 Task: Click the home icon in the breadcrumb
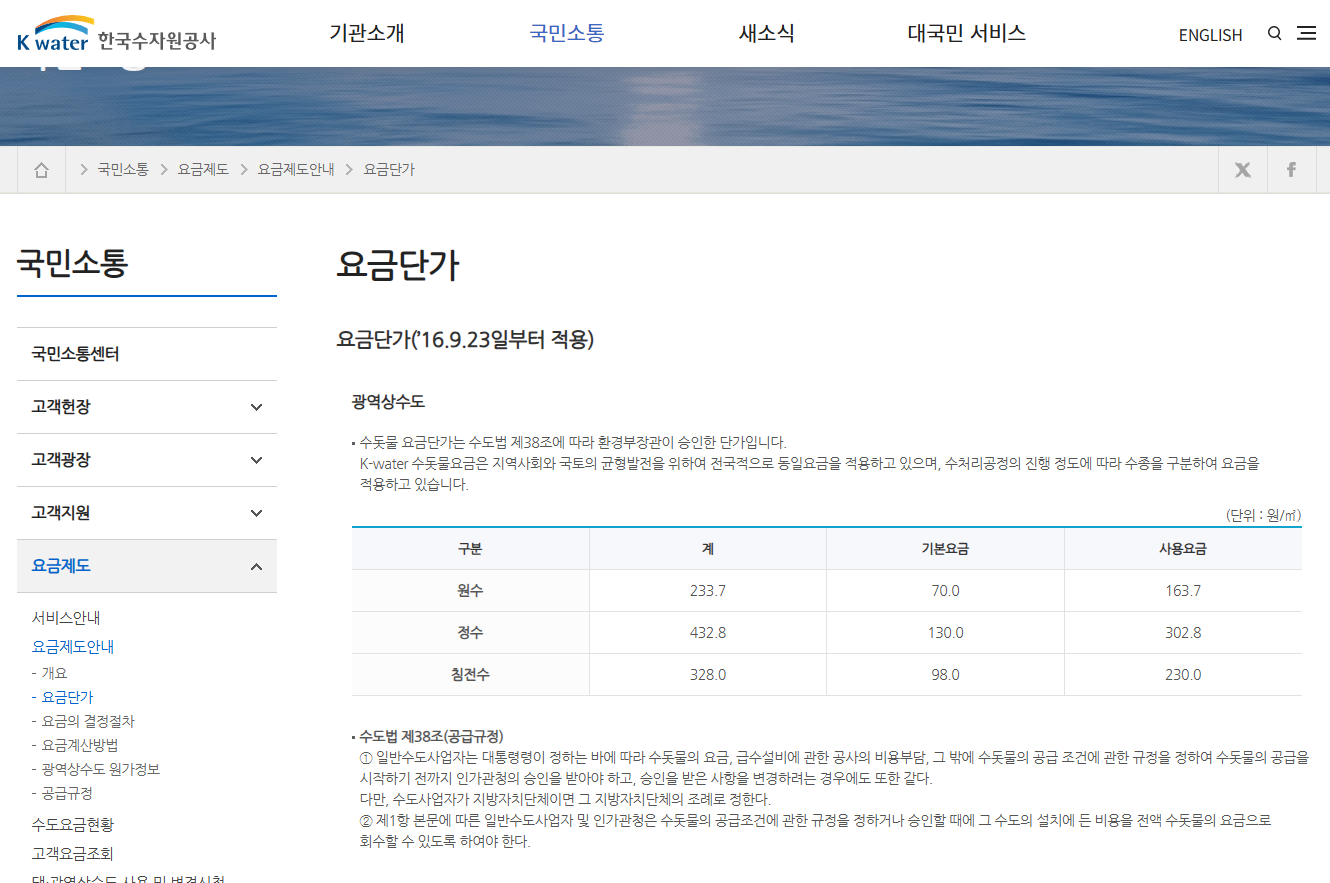(x=41, y=169)
